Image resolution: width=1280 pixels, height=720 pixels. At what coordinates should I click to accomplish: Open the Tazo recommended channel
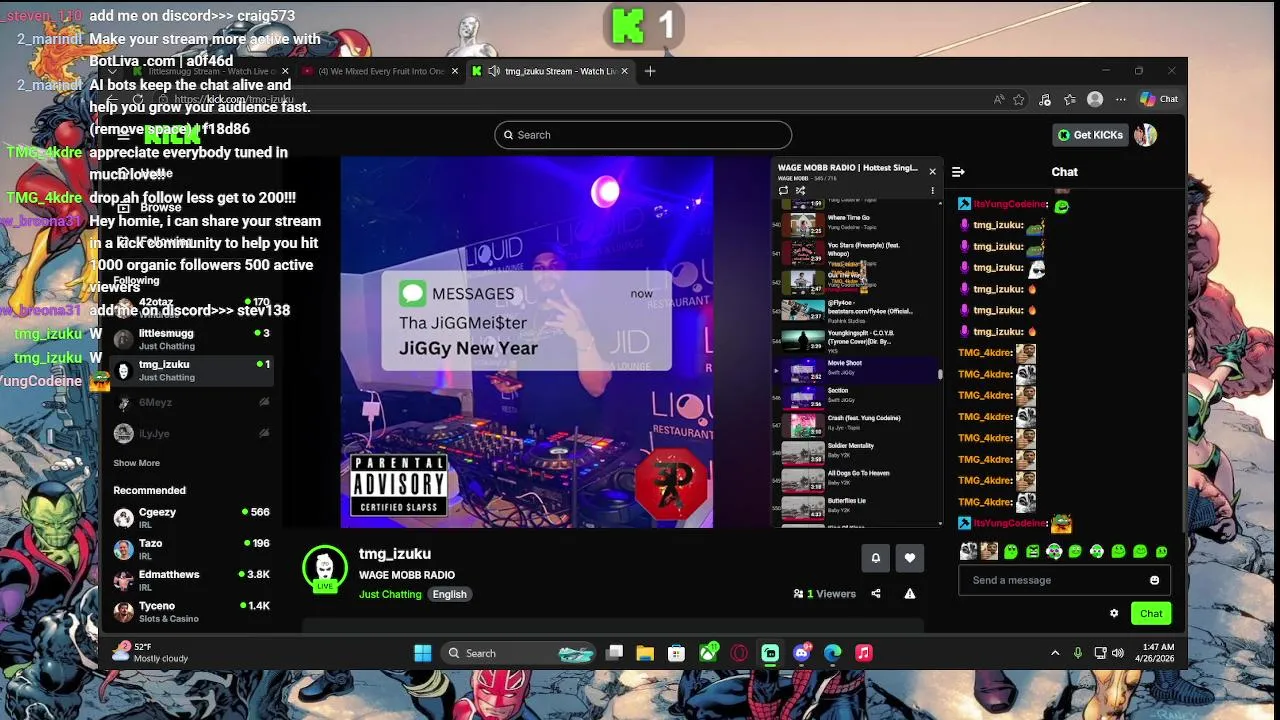192,548
